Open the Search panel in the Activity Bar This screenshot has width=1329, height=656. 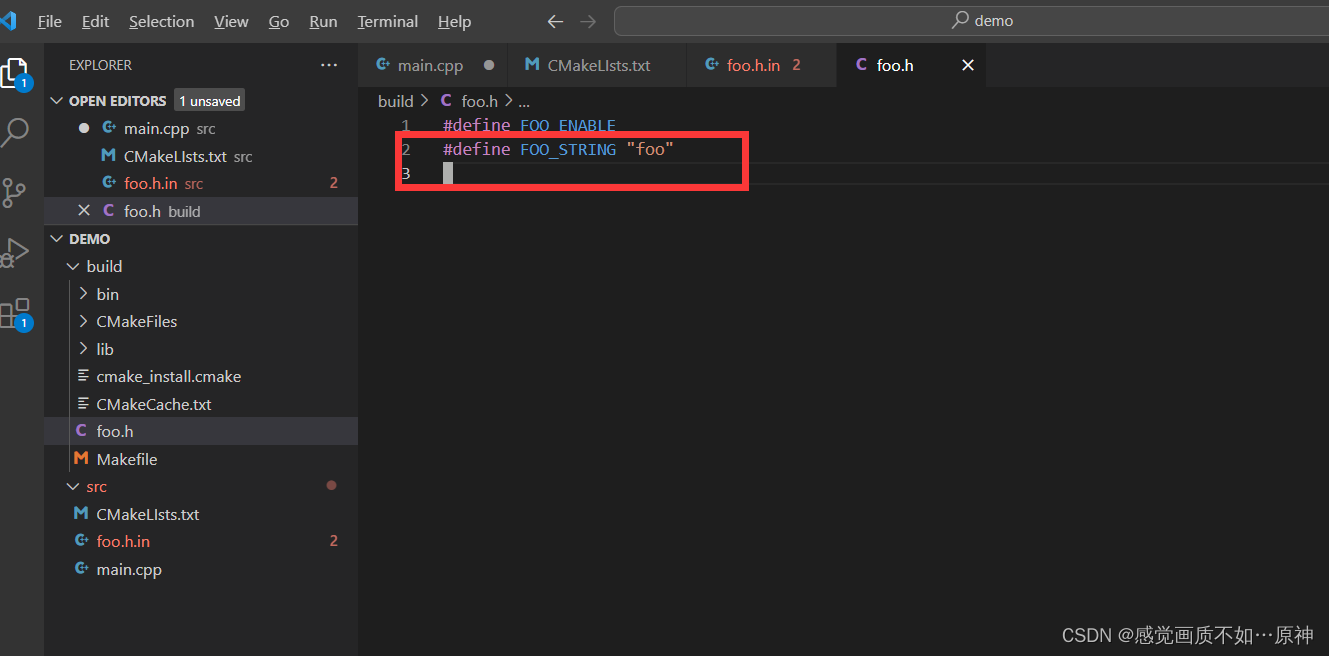20,131
